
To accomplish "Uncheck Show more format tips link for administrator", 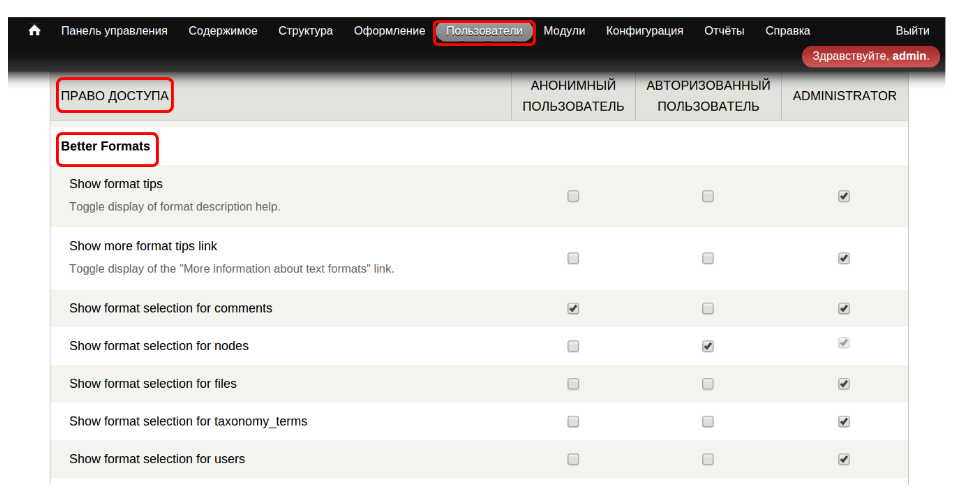I will pos(844,259).
